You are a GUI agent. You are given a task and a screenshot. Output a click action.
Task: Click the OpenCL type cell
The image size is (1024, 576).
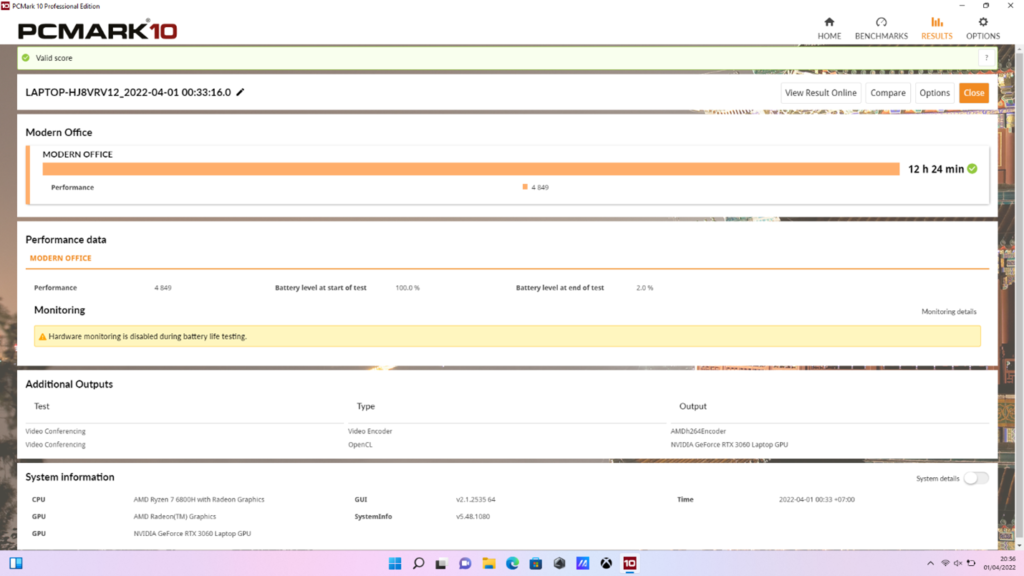tap(360, 445)
